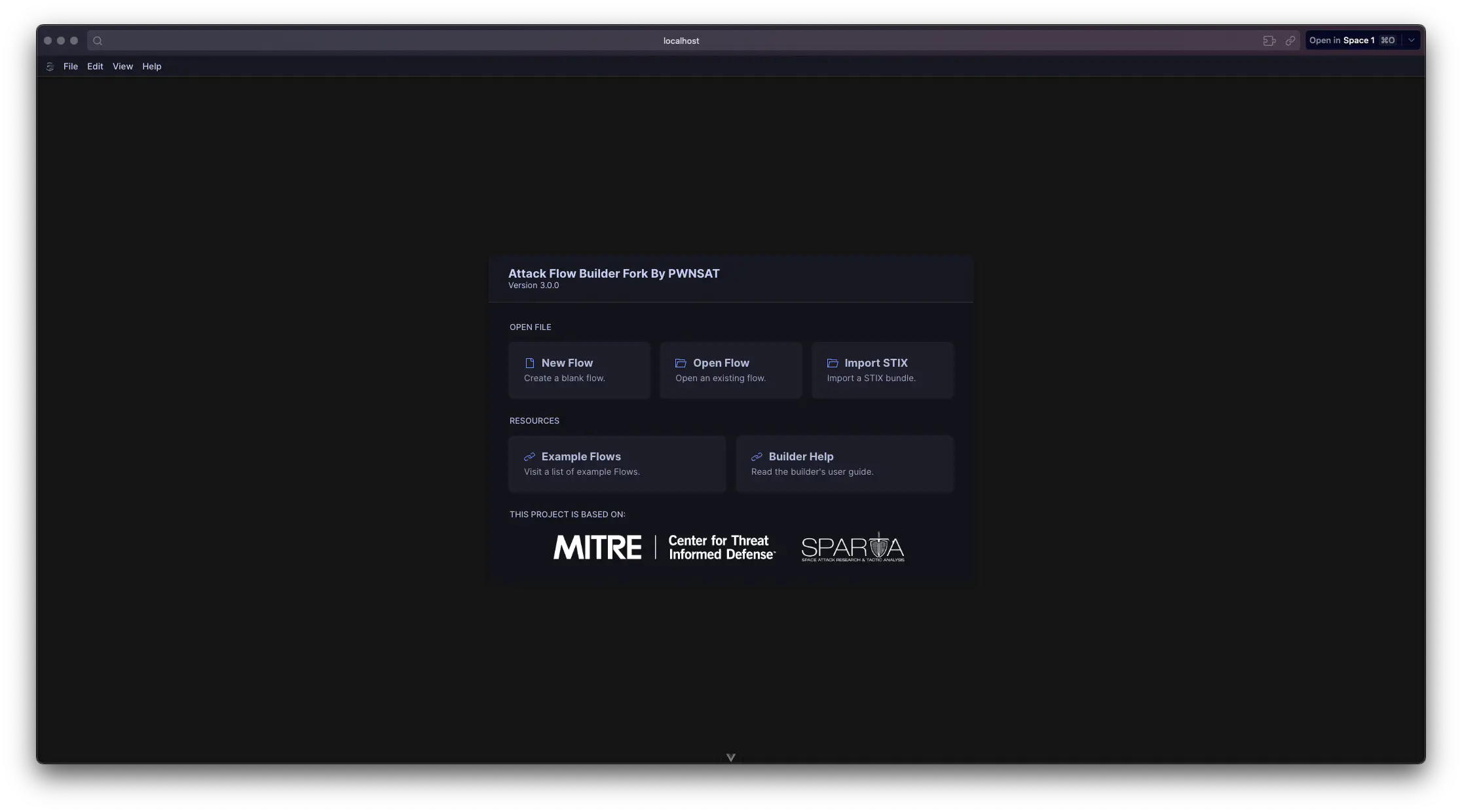Click the app logo icon beside File
Viewport: 1462px width, 812px height.
coord(50,66)
